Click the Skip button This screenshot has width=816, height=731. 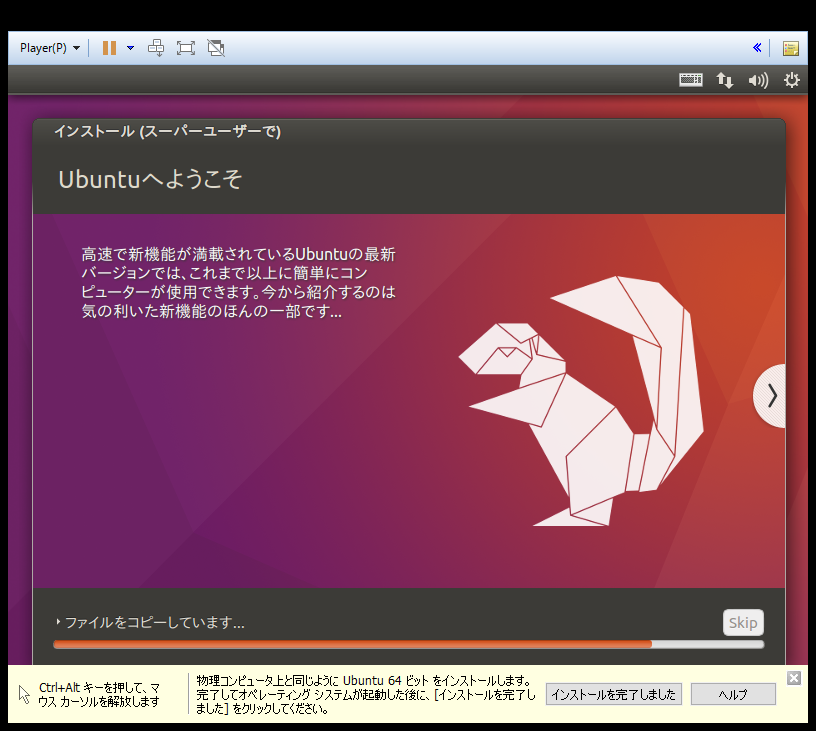point(743,622)
